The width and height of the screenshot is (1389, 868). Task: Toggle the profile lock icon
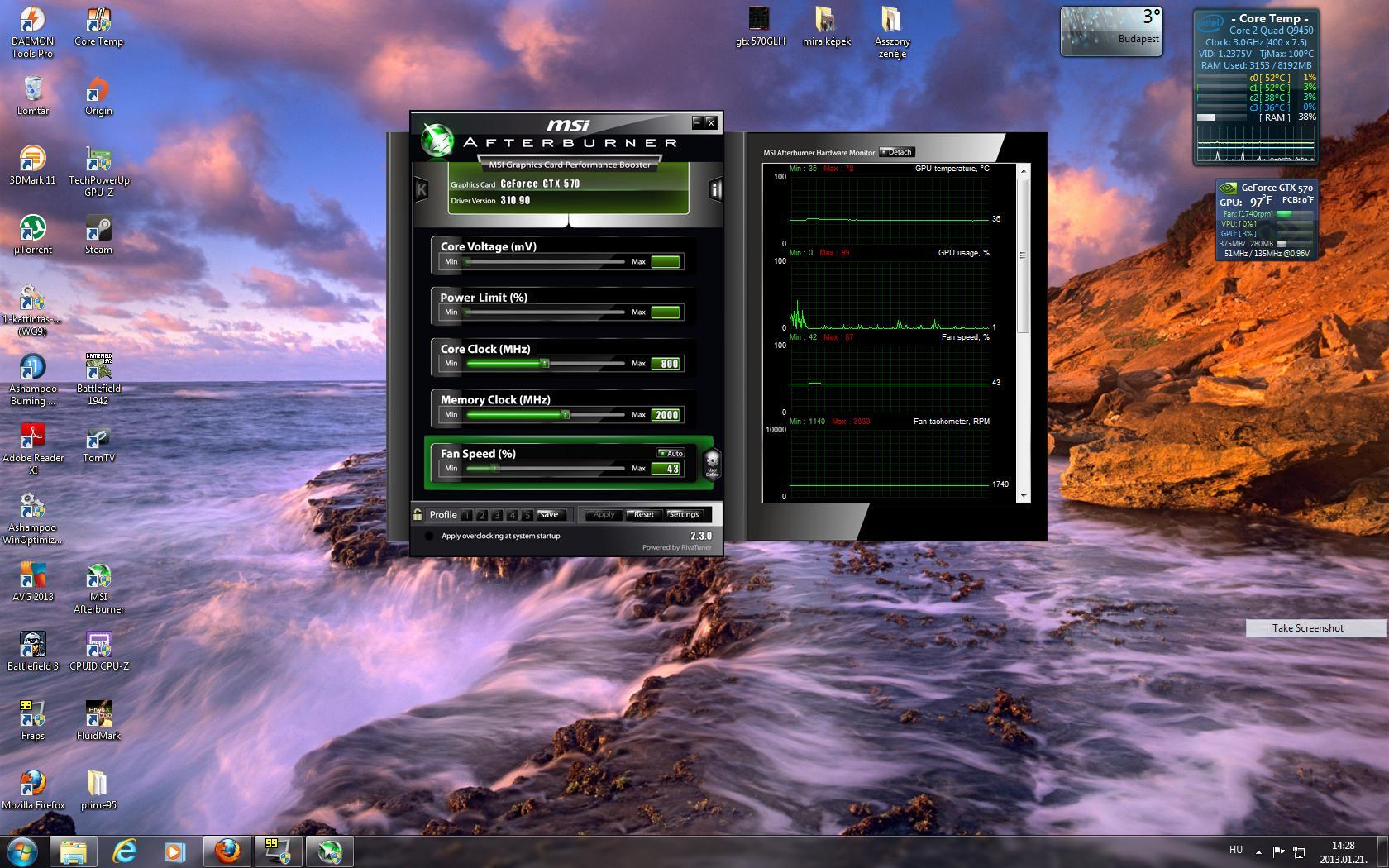[x=418, y=514]
